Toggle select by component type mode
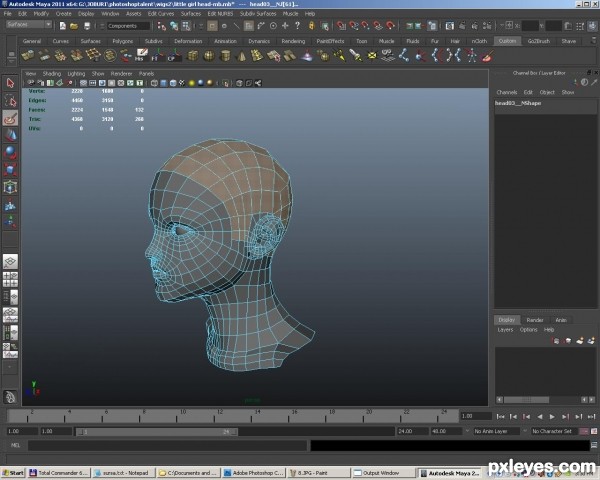Image resolution: width=600 pixels, height=480 pixels. point(186,26)
